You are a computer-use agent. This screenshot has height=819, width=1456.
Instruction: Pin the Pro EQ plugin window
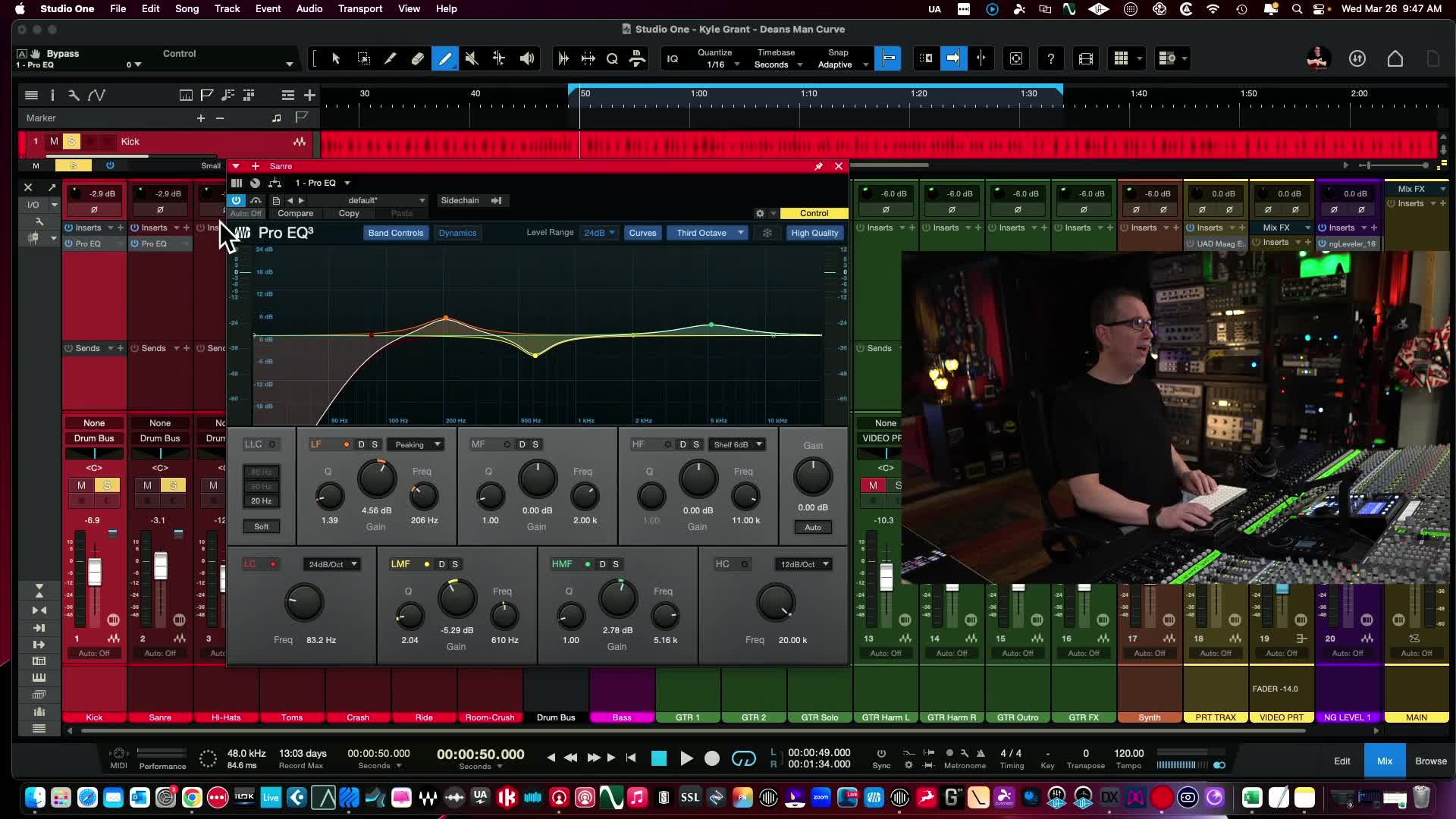(819, 166)
